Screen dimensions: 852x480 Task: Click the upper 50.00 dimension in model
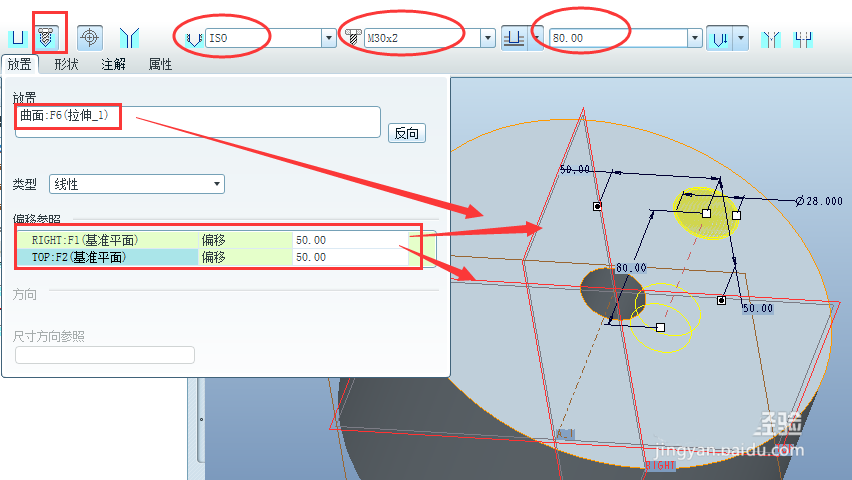pyautogui.click(x=575, y=170)
